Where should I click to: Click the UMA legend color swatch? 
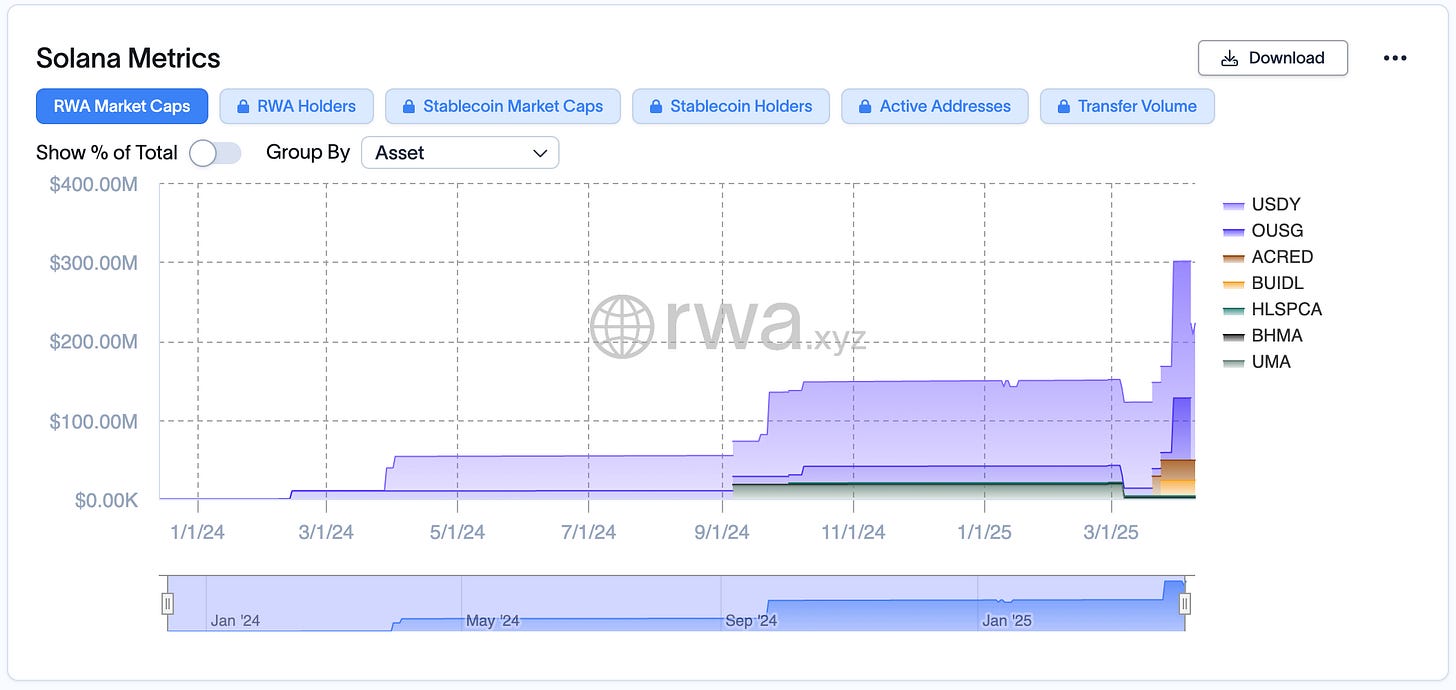tap(1233, 363)
